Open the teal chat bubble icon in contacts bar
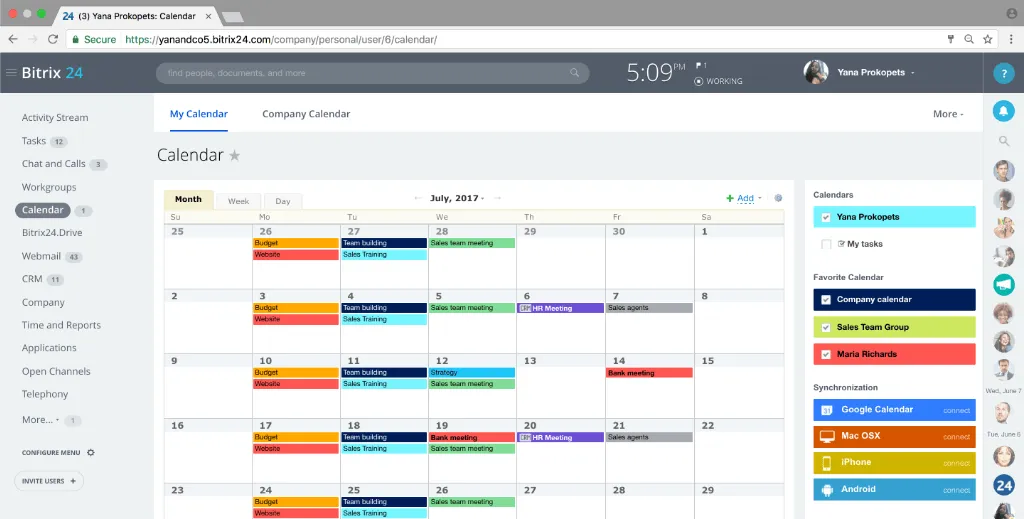 pos(1004,285)
